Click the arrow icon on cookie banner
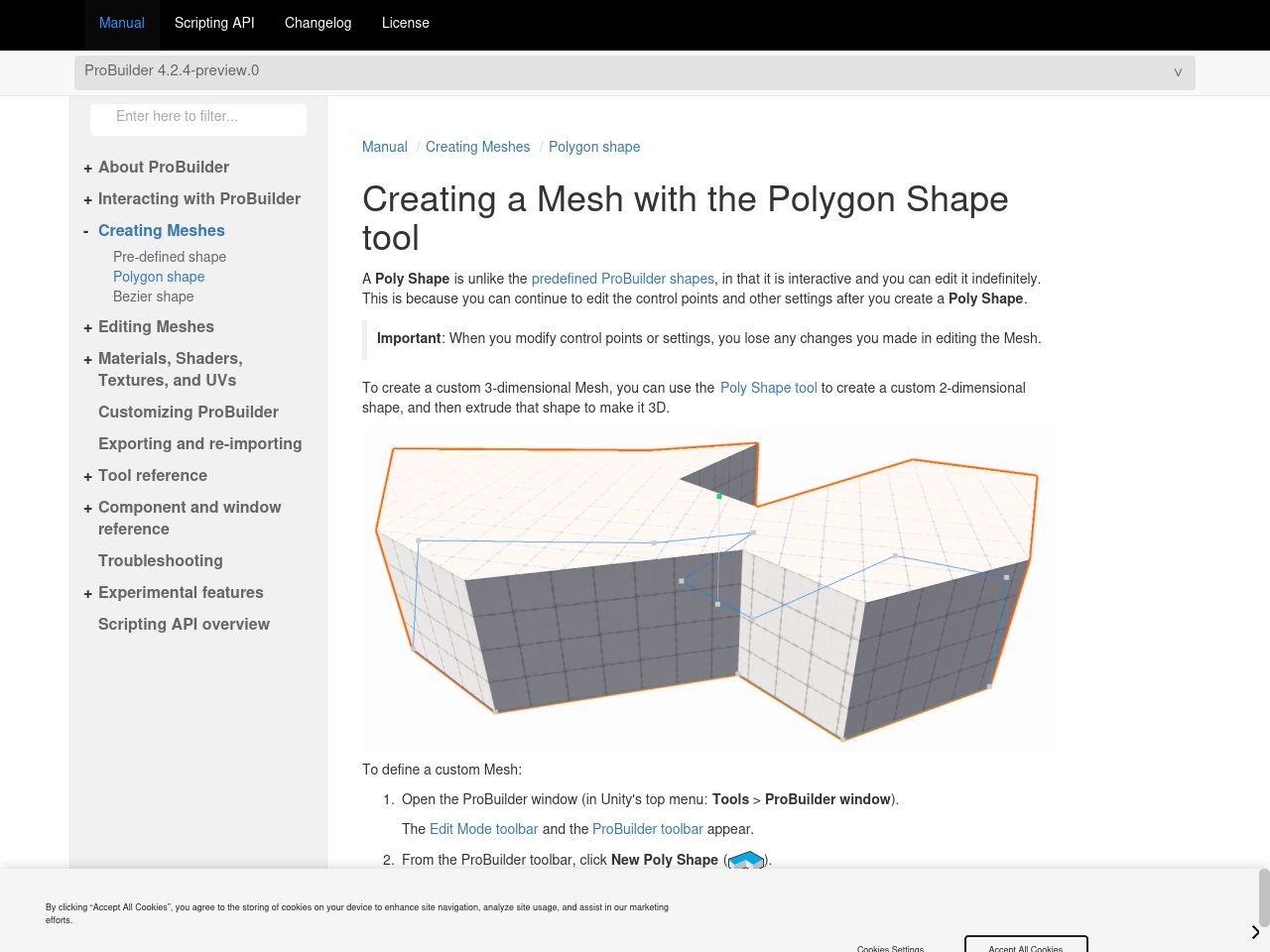The height and width of the screenshot is (952, 1270). point(1255,932)
